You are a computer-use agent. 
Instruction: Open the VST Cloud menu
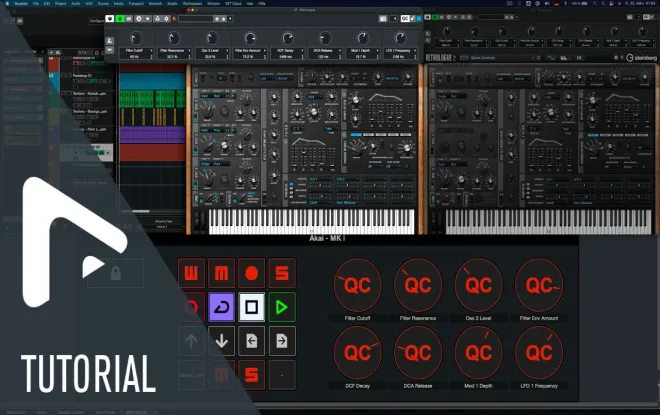233,3
